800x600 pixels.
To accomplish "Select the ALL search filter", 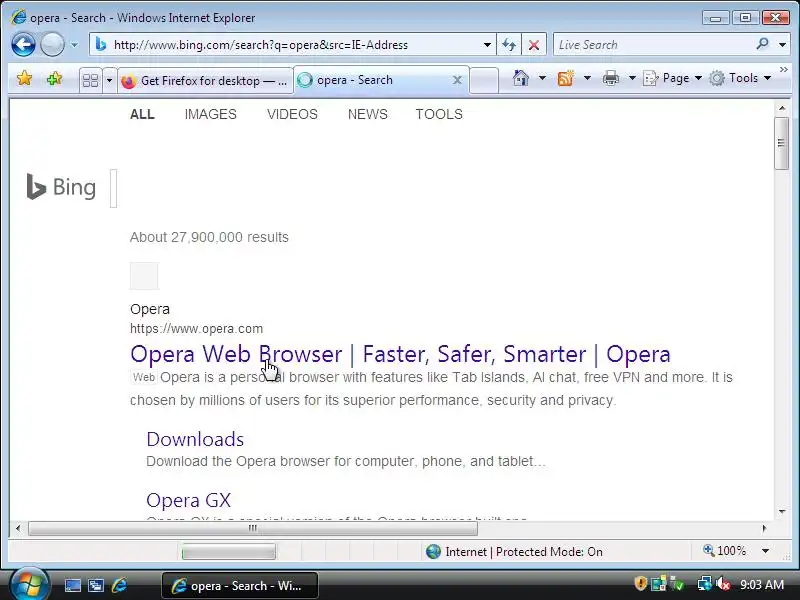I will (142, 114).
